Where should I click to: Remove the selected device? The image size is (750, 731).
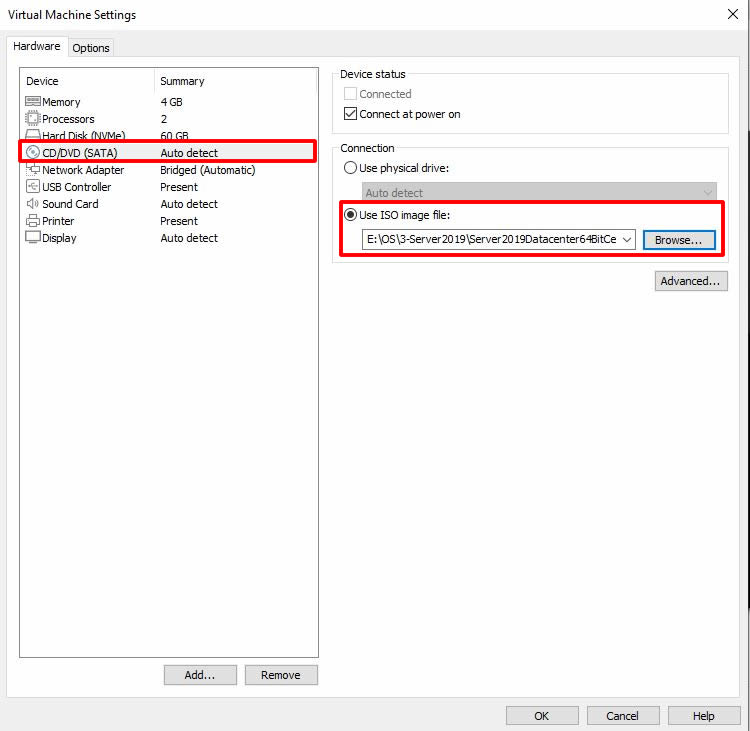click(x=281, y=675)
